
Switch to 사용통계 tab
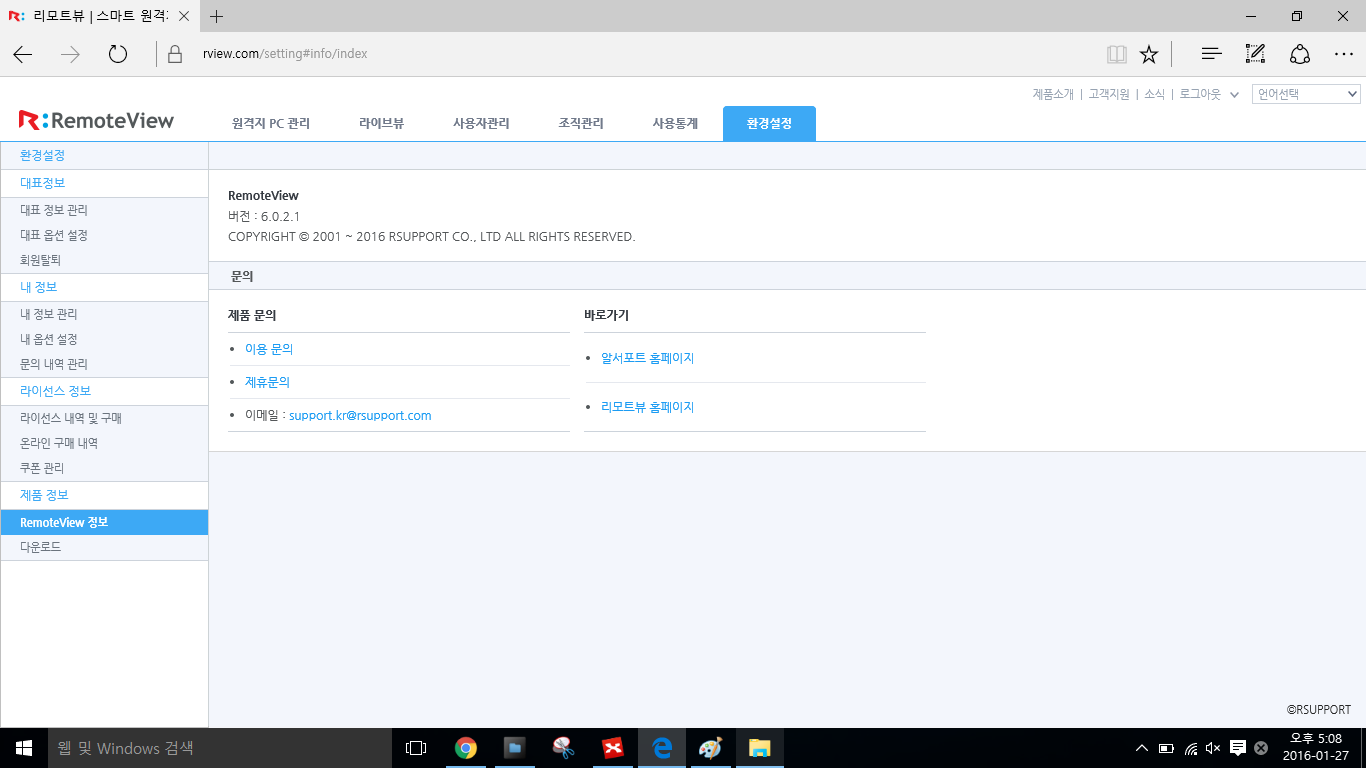(x=675, y=124)
